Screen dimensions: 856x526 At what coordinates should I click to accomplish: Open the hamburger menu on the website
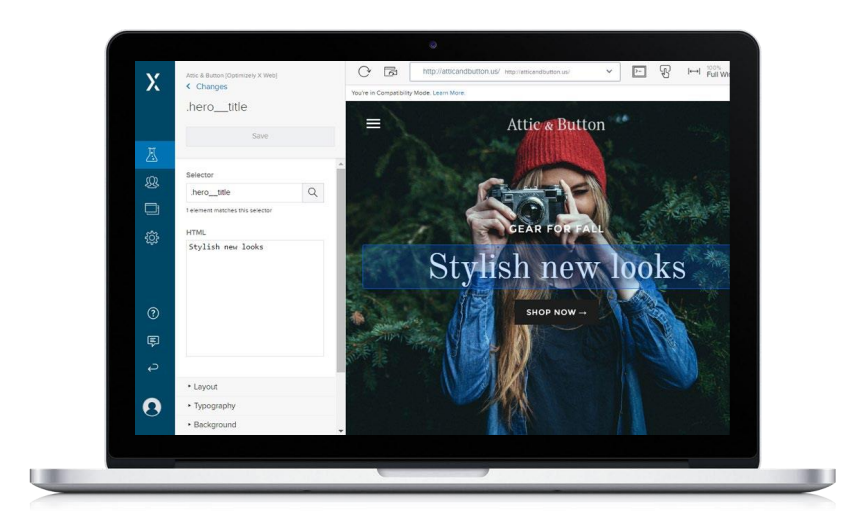[x=373, y=124]
